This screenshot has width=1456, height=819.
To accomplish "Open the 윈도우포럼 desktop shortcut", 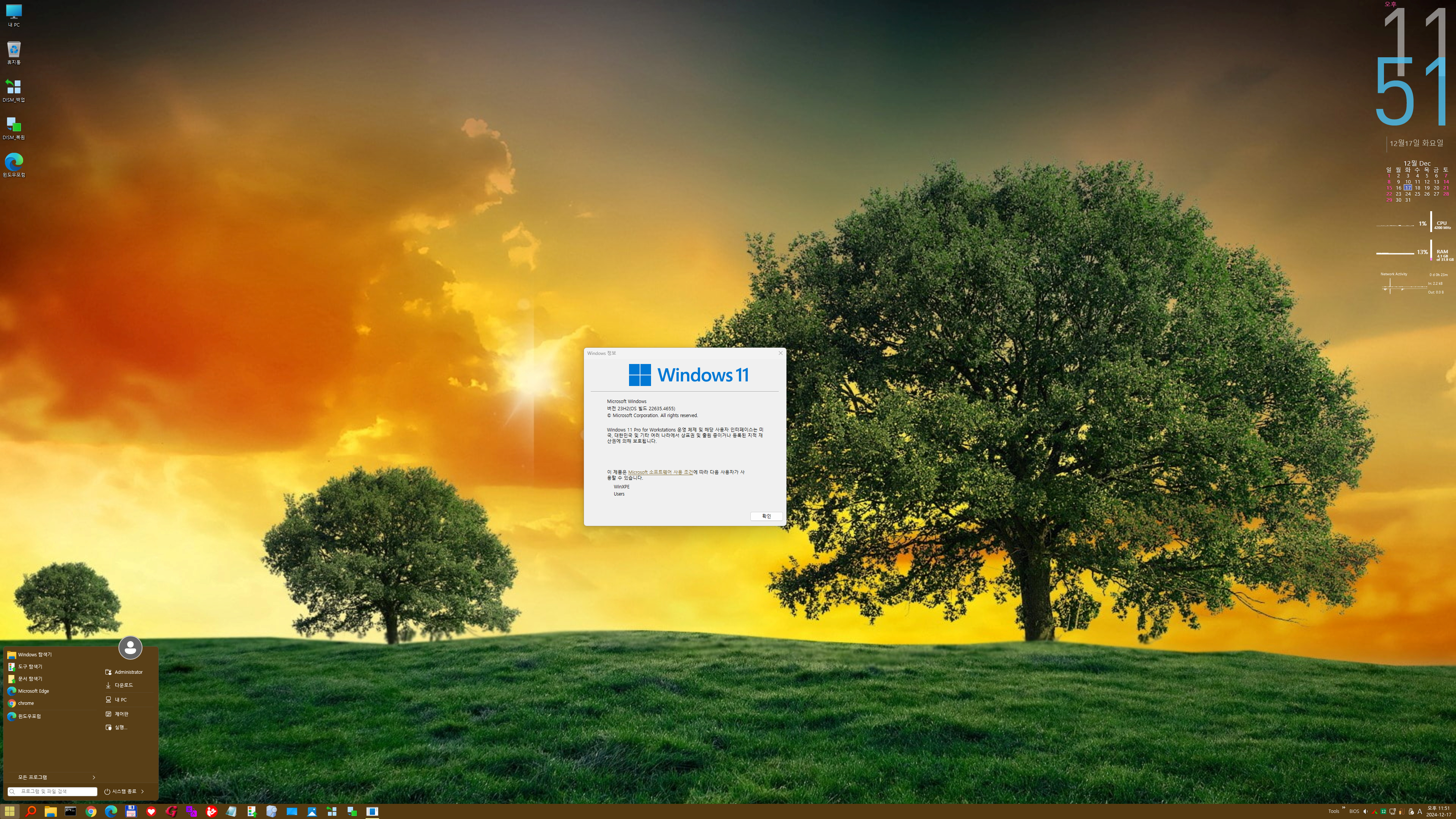I will [14, 165].
